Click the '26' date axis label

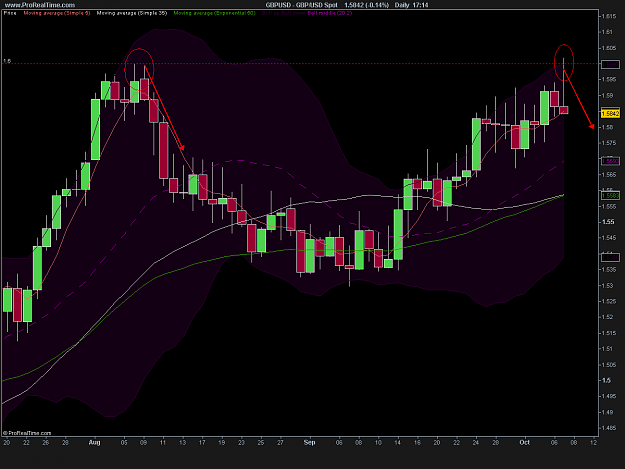pos(46,442)
